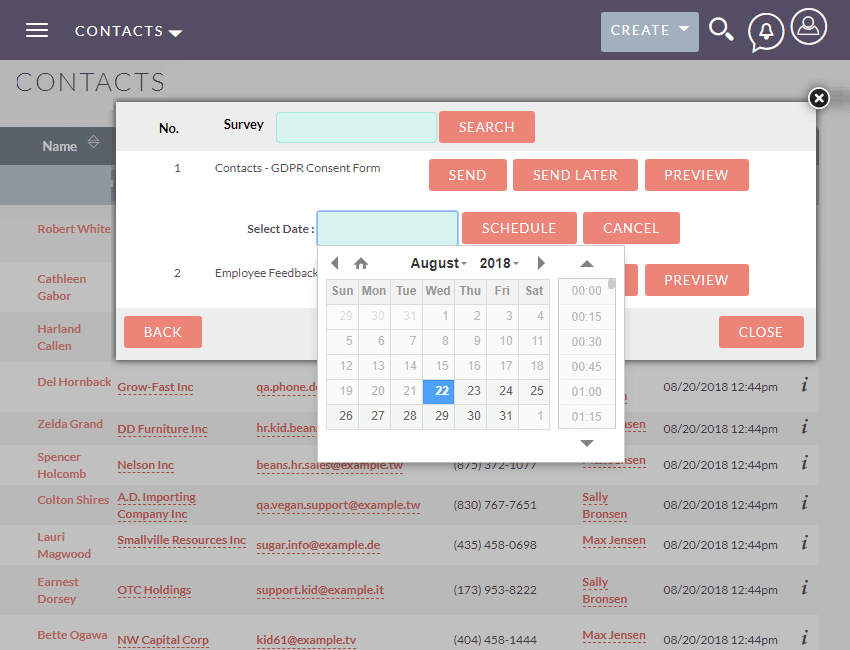Open Smallville Resources Inc account link
The height and width of the screenshot is (650, 850).
pos(181,540)
